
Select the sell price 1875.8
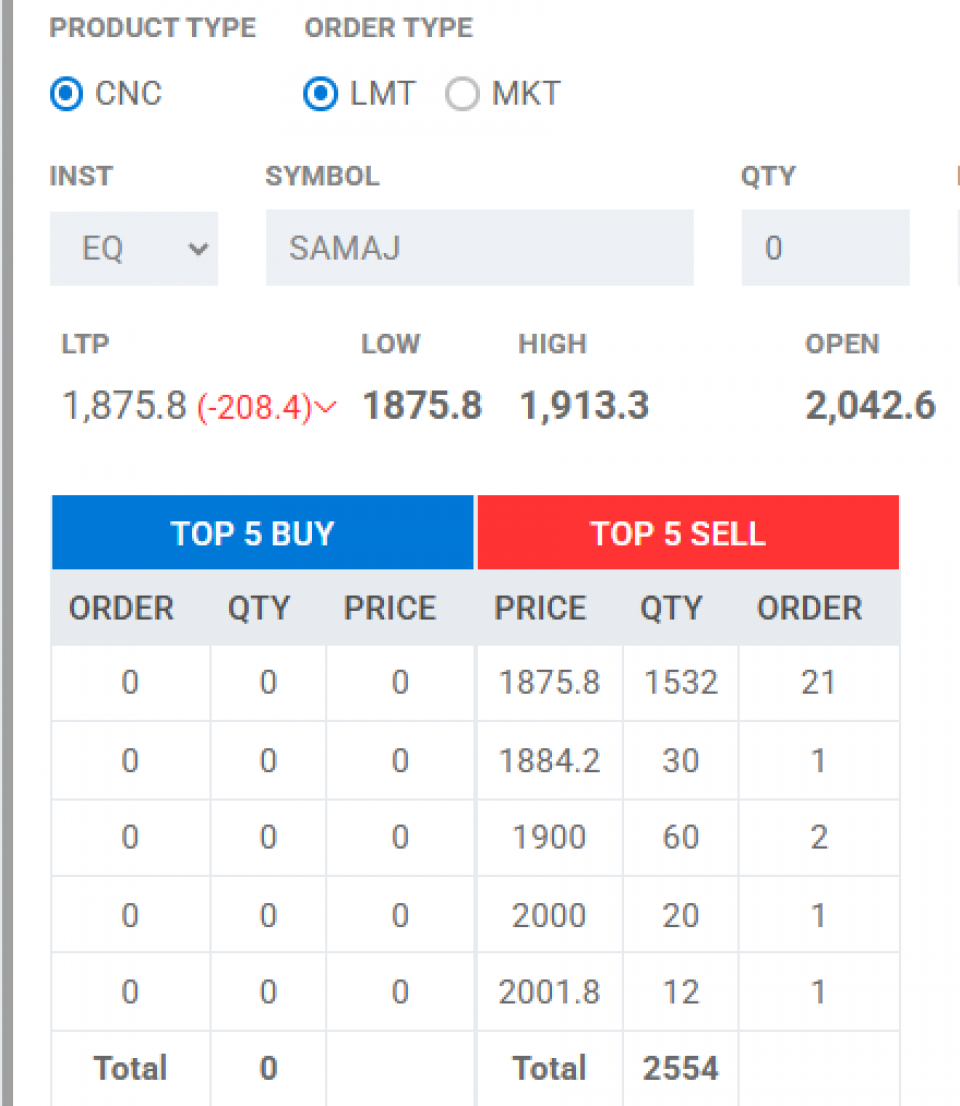coord(549,683)
